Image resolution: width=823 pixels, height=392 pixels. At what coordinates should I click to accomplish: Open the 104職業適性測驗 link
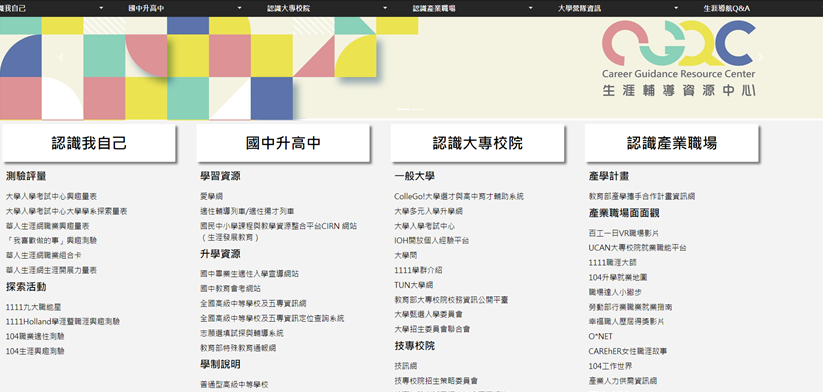(x=35, y=336)
